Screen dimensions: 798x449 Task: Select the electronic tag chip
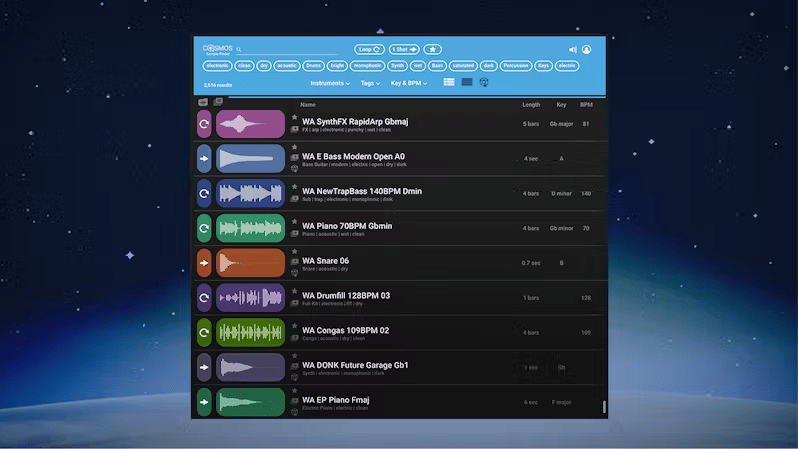217,66
